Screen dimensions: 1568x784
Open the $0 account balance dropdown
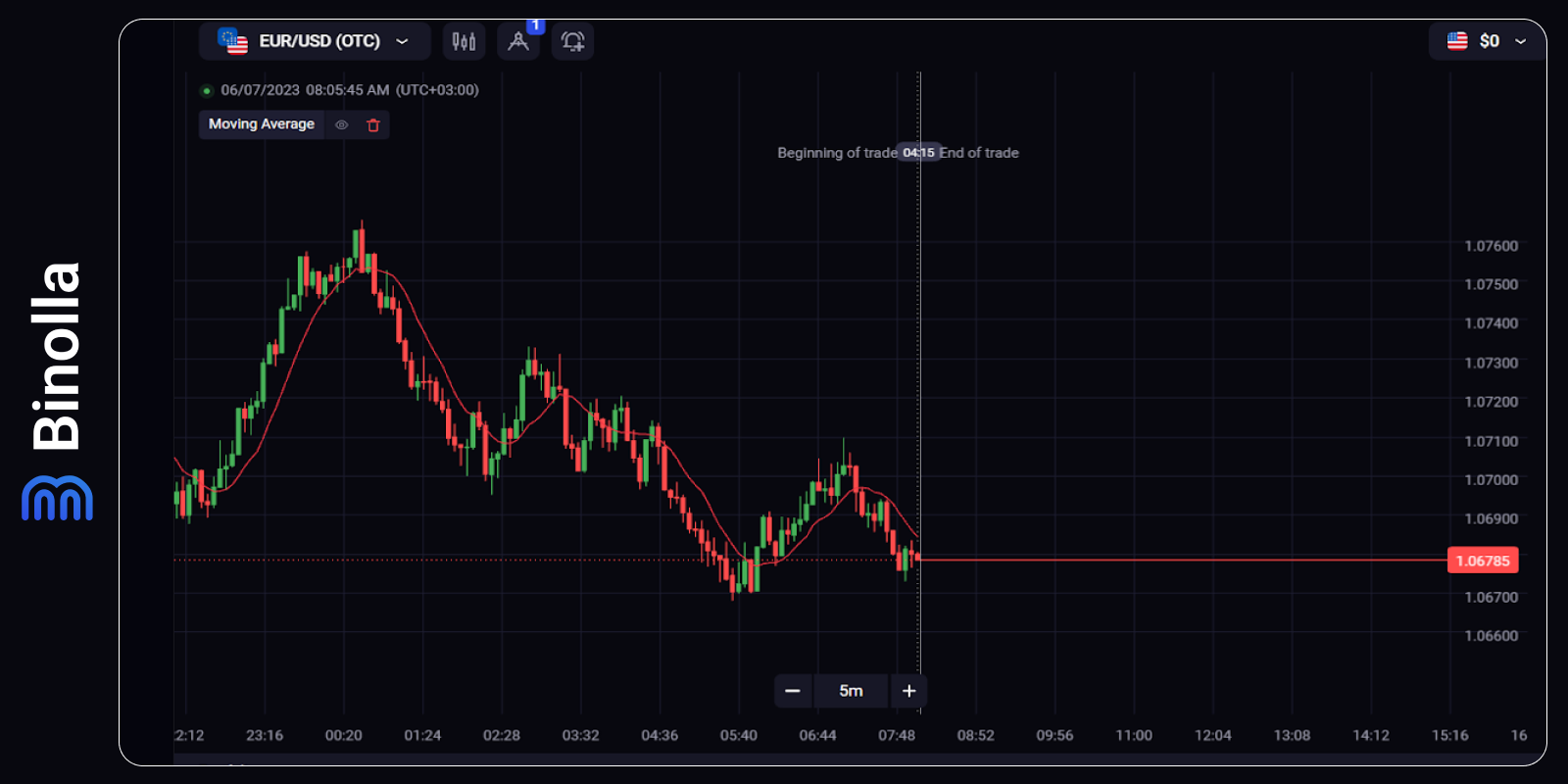point(1487,41)
